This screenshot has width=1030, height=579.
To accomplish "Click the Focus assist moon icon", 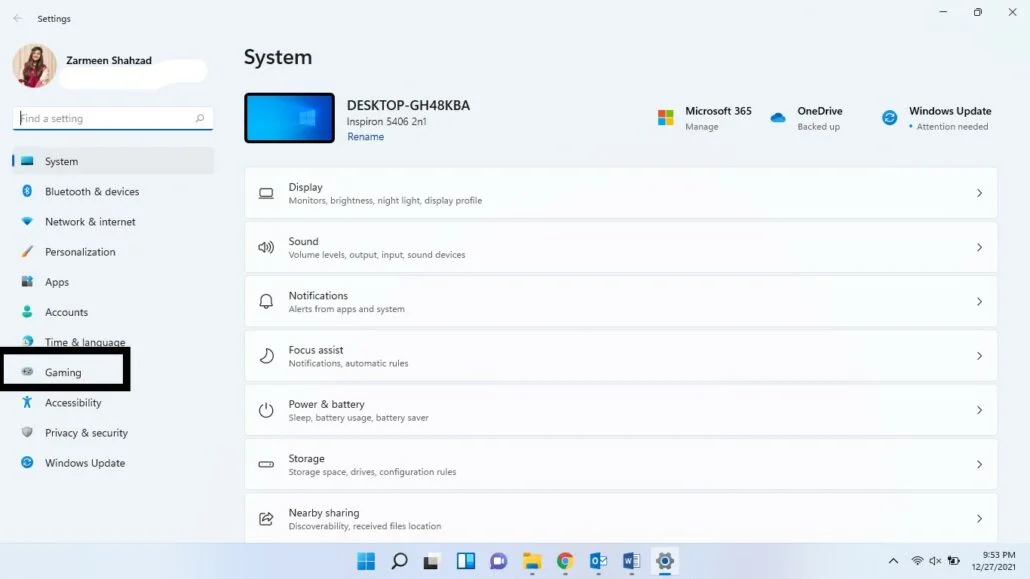I will (266, 356).
